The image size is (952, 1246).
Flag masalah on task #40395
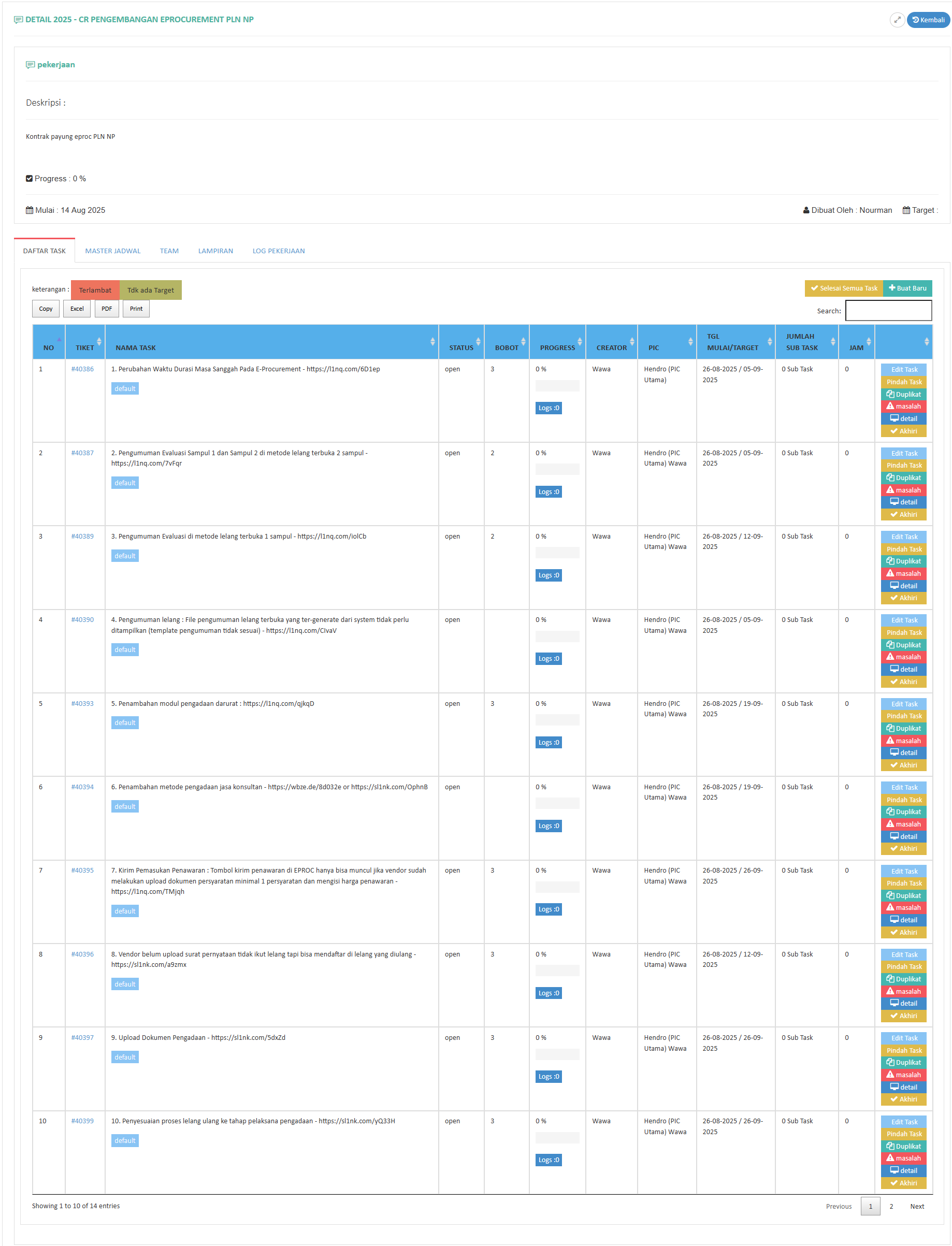pyautogui.click(x=904, y=908)
